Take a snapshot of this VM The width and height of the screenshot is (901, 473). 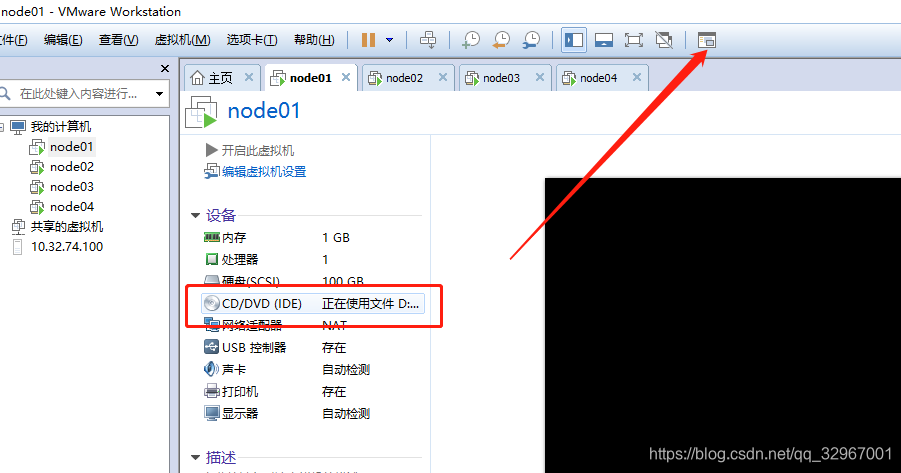pos(471,40)
